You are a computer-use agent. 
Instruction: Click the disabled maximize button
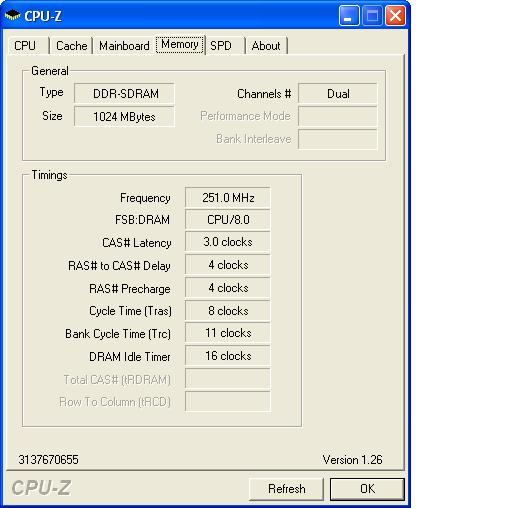[372, 16]
